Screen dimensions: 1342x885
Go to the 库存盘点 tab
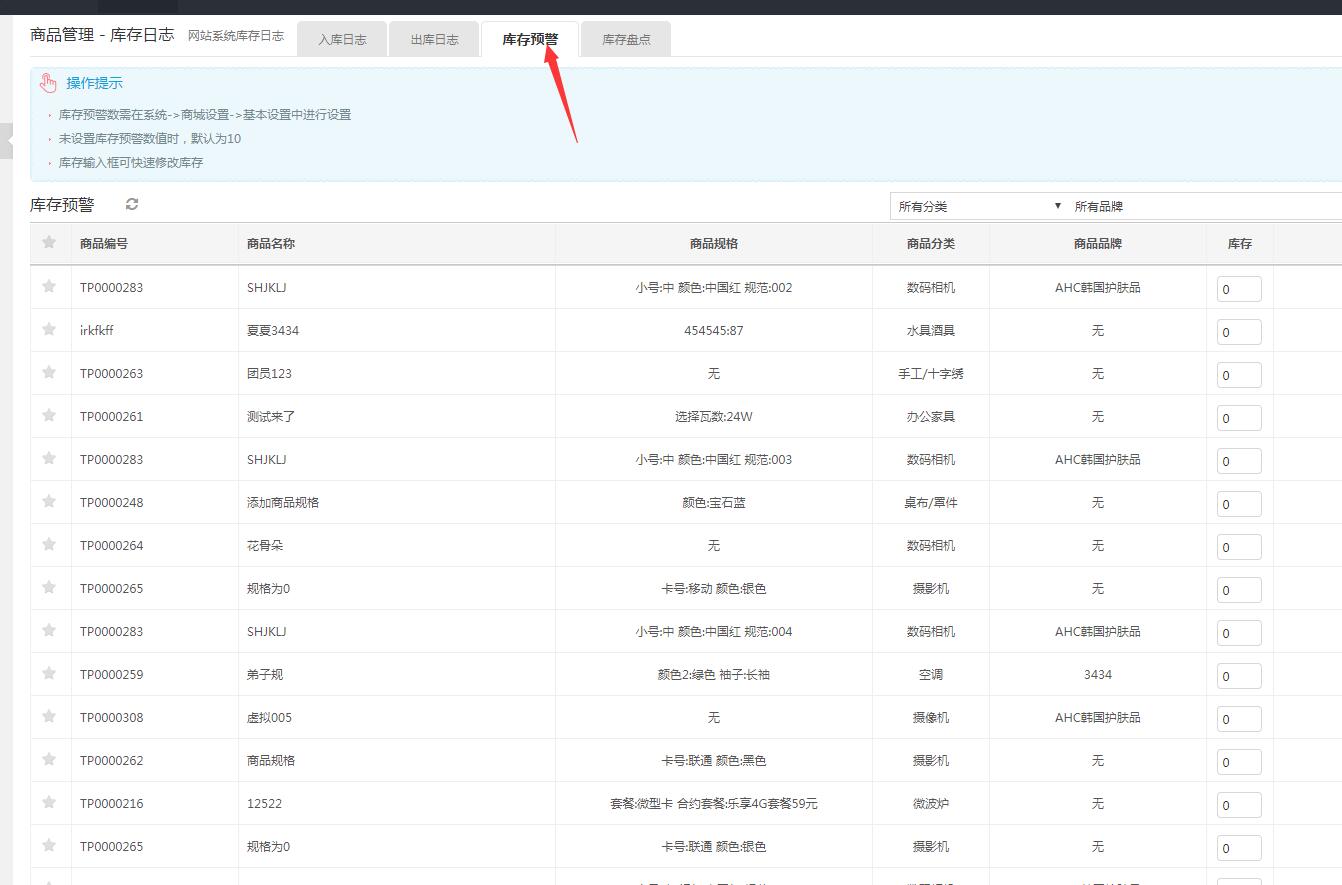pos(626,40)
